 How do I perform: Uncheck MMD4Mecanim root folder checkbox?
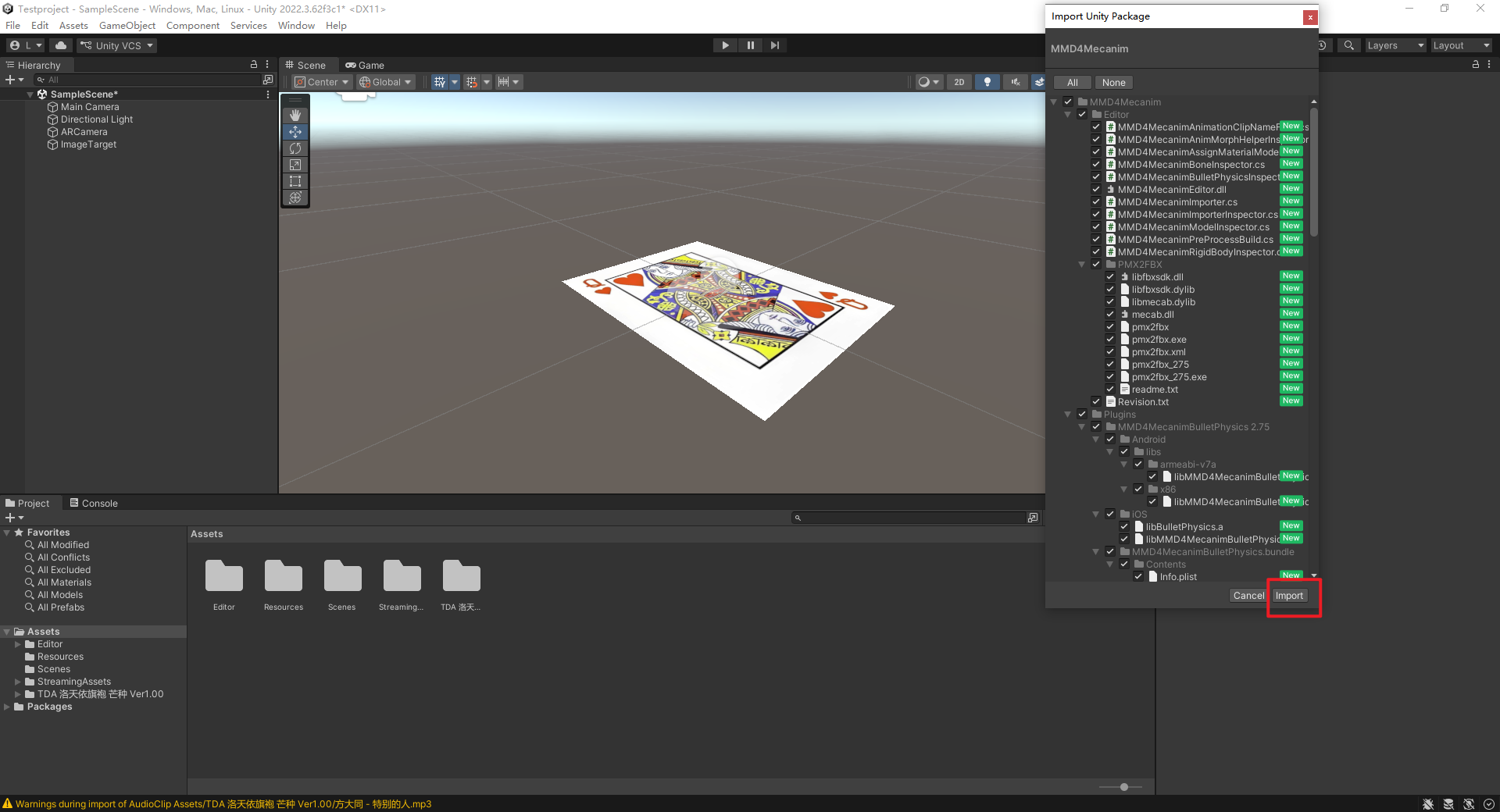coord(1068,102)
